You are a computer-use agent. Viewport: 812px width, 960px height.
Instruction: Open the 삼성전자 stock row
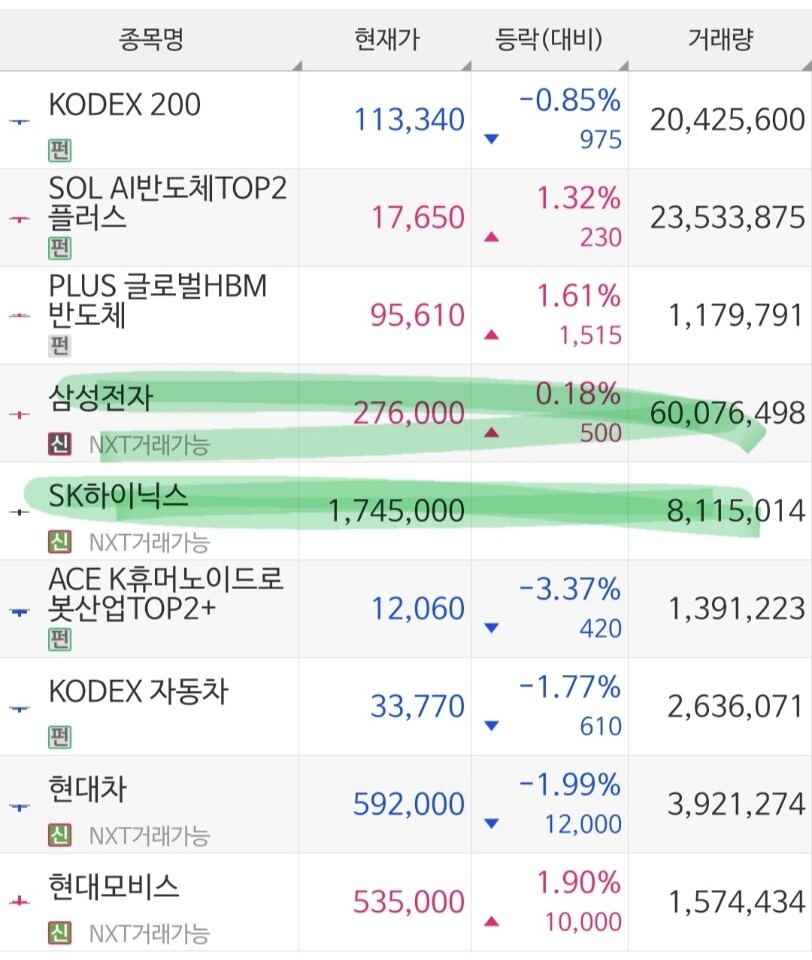406,413
